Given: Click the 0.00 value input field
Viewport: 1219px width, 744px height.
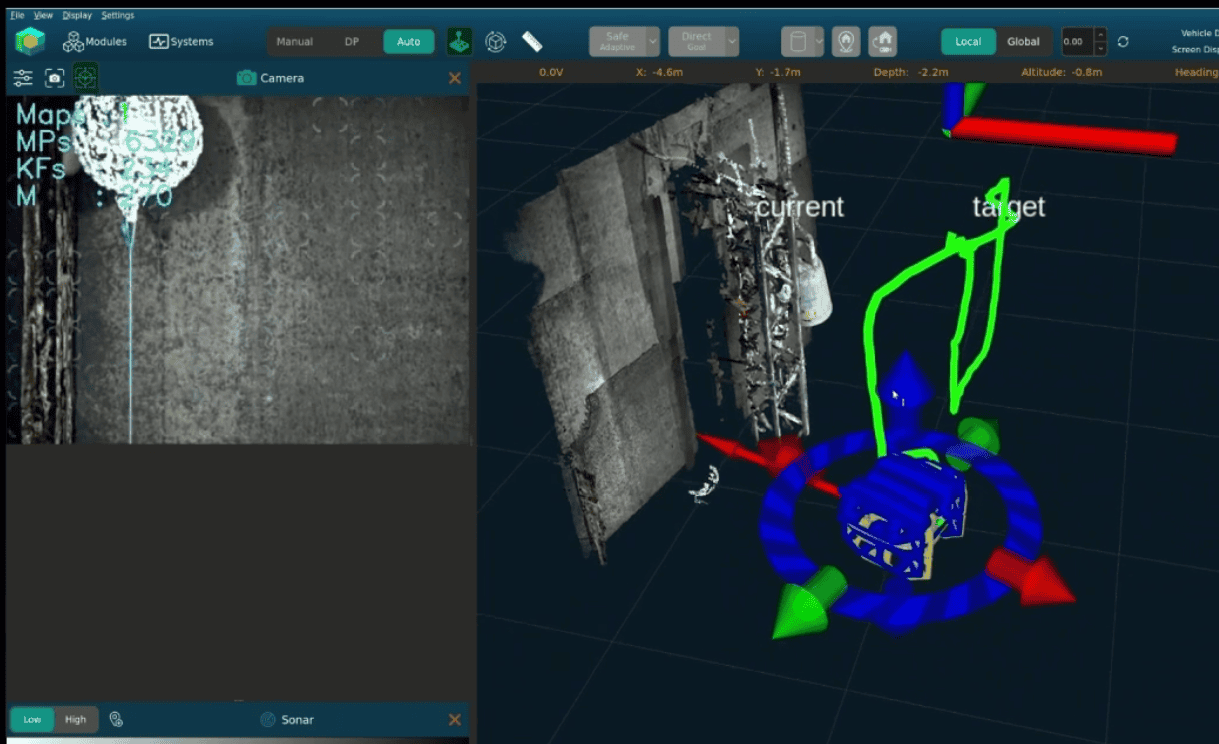Looking at the screenshot, I should coord(1077,42).
